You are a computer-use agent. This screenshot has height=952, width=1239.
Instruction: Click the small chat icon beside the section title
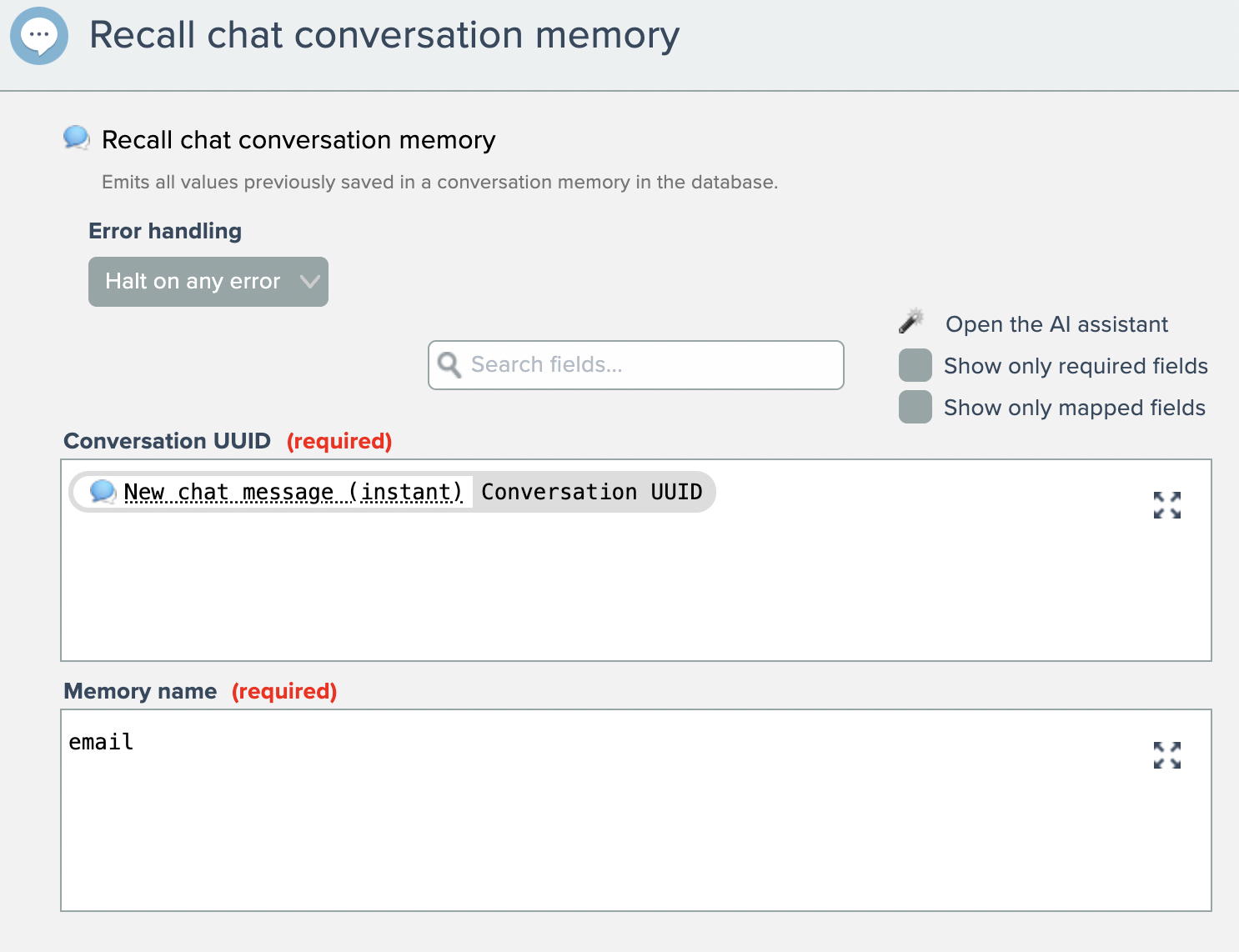point(76,138)
